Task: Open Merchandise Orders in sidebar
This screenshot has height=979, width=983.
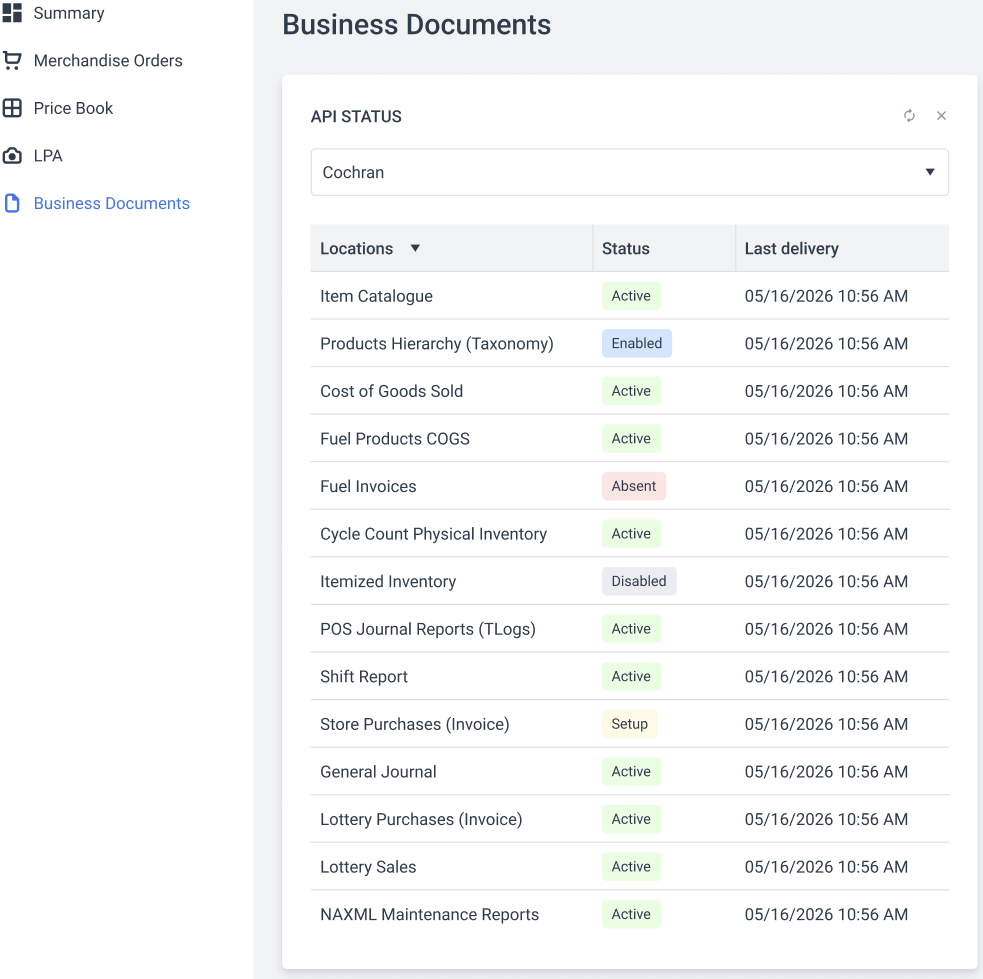Action: (x=108, y=61)
